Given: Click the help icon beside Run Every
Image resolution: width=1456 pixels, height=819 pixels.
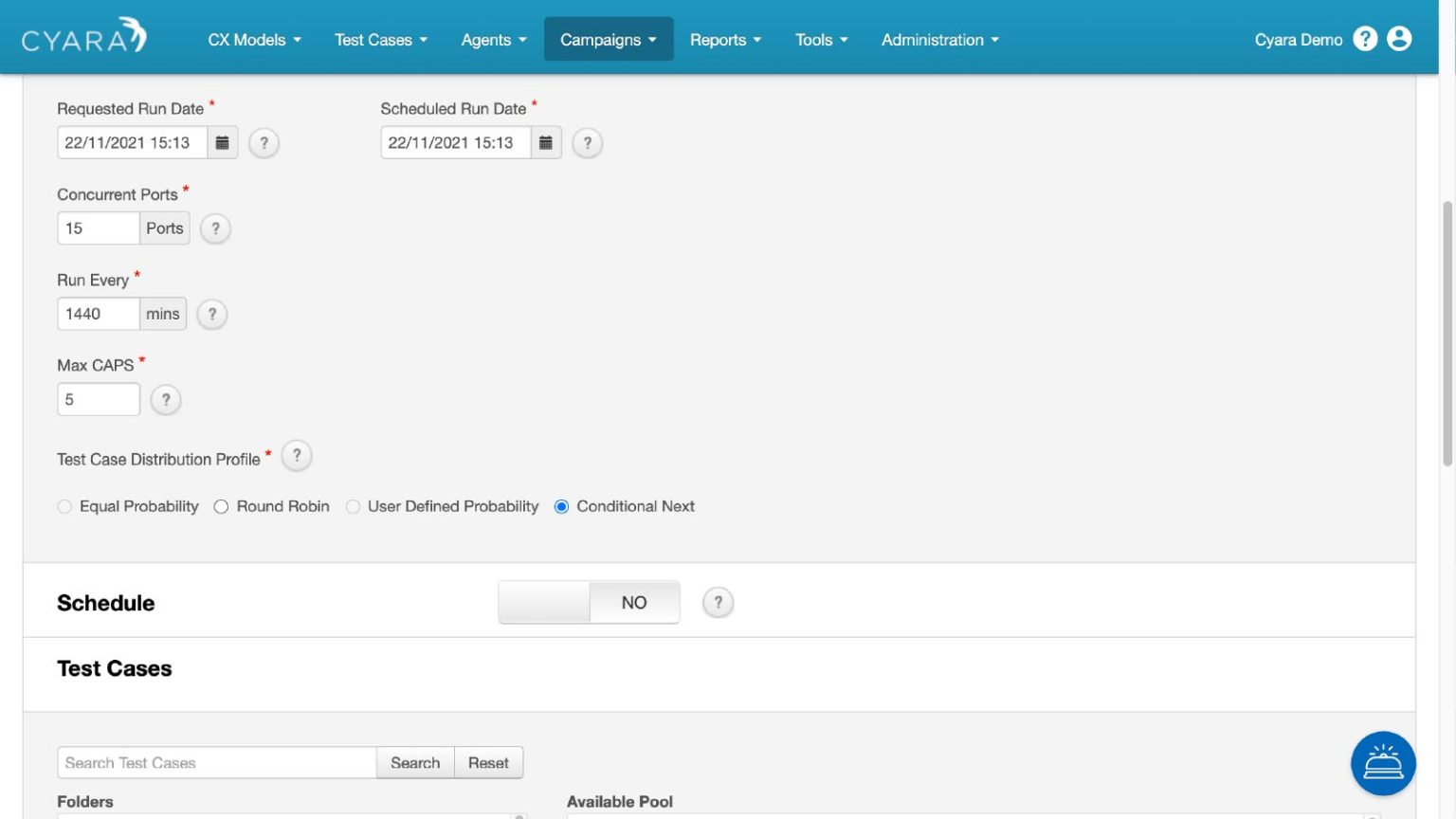Looking at the screenshot, I should click(211, 314).
